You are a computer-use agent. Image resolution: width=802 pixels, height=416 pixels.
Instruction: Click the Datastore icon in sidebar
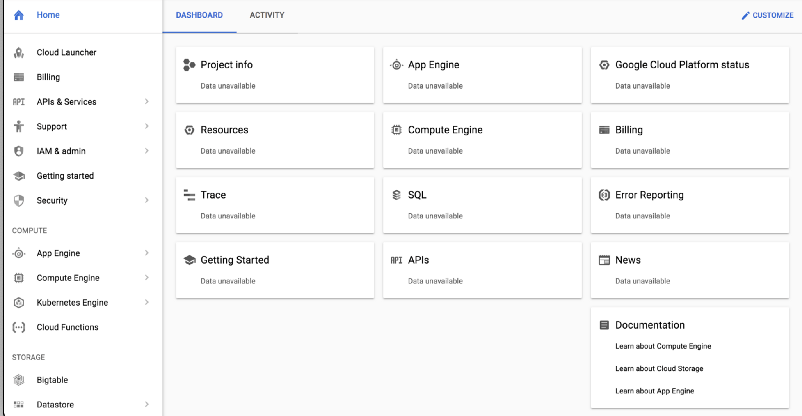[19, 404]
